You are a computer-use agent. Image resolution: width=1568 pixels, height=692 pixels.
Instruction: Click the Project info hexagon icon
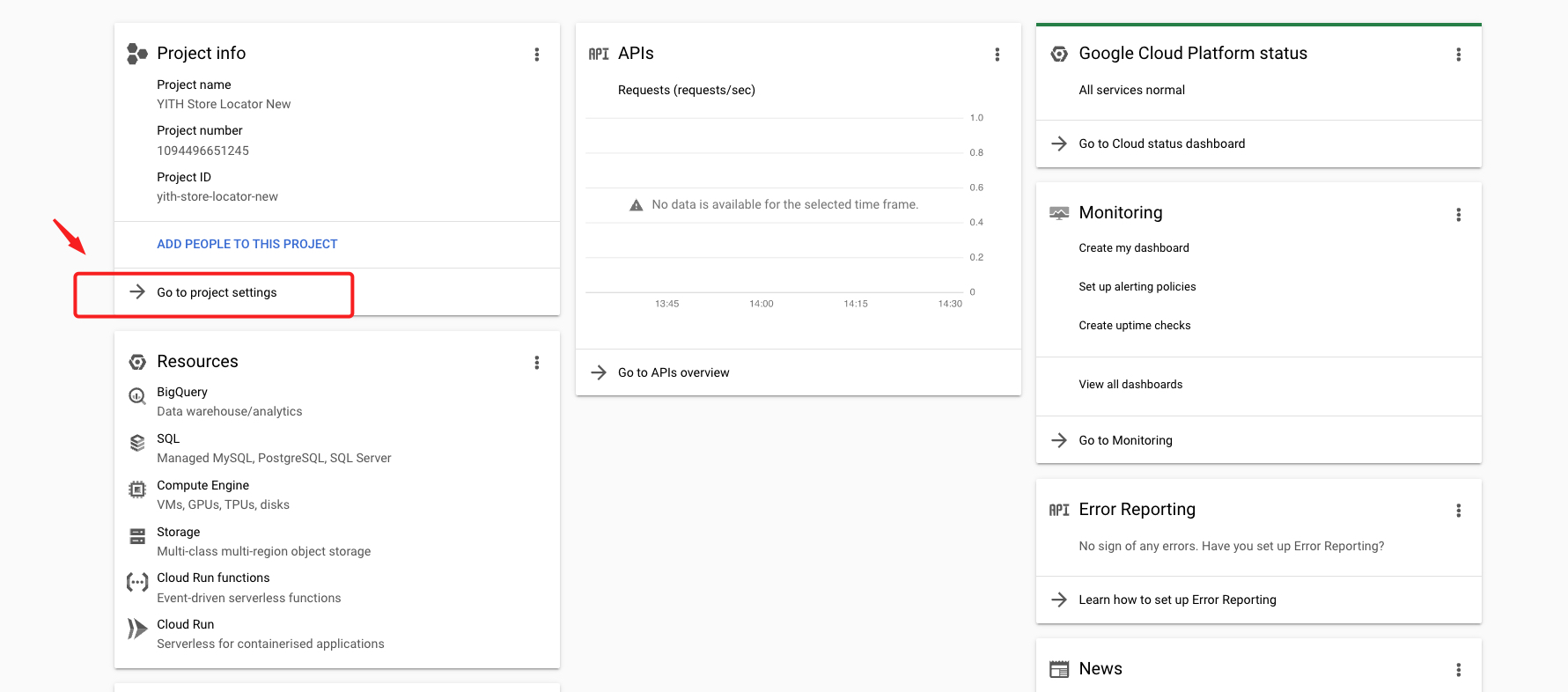[x=137, y=54]
